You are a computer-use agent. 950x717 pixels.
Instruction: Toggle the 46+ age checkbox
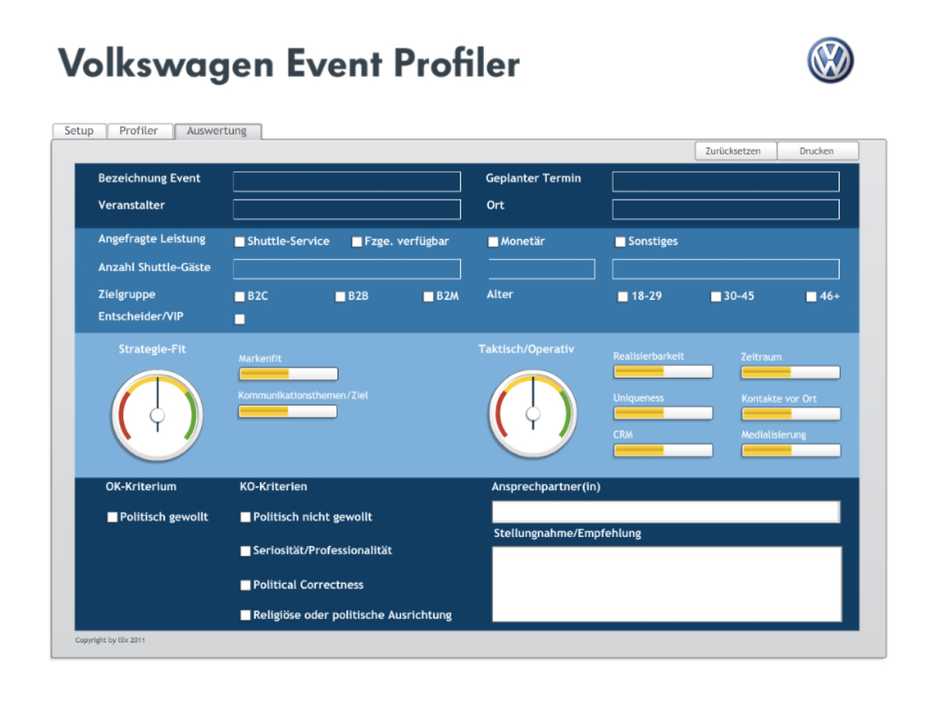click(x=812, y=296)
